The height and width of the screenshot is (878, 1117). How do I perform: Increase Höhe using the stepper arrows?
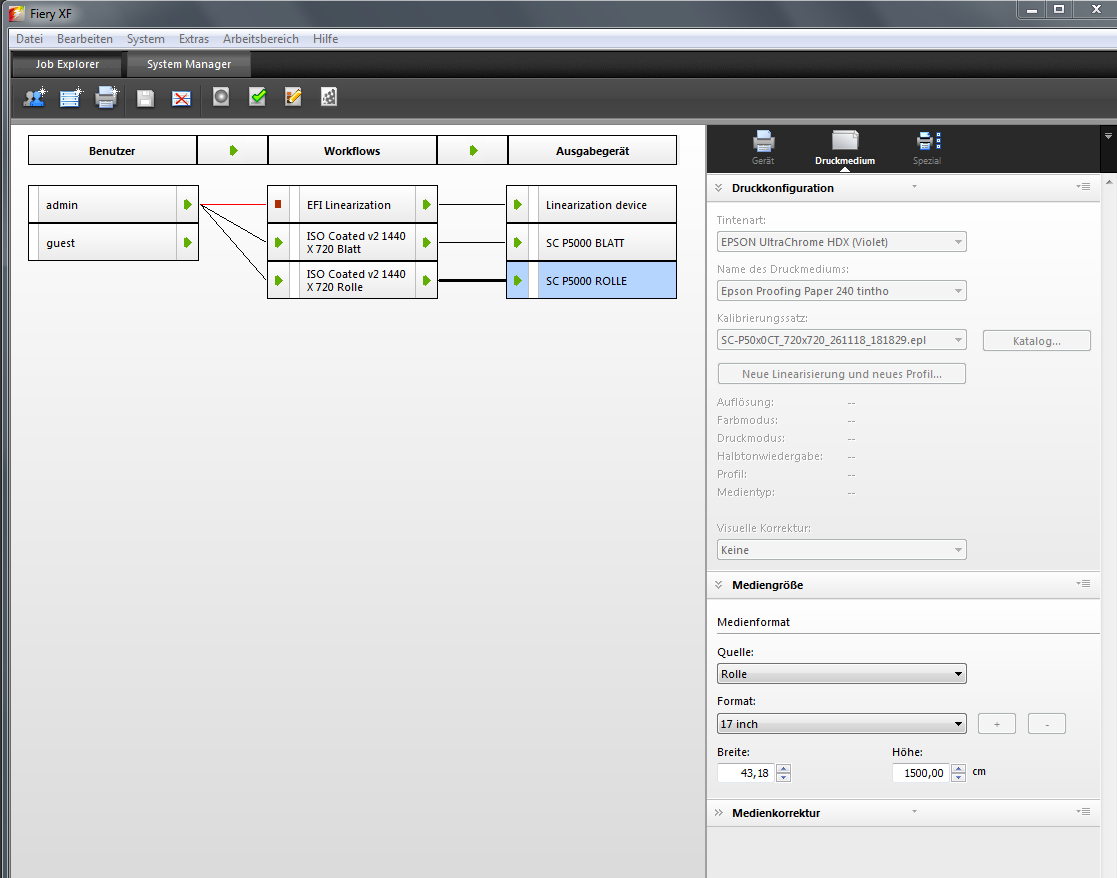point(958,768)
